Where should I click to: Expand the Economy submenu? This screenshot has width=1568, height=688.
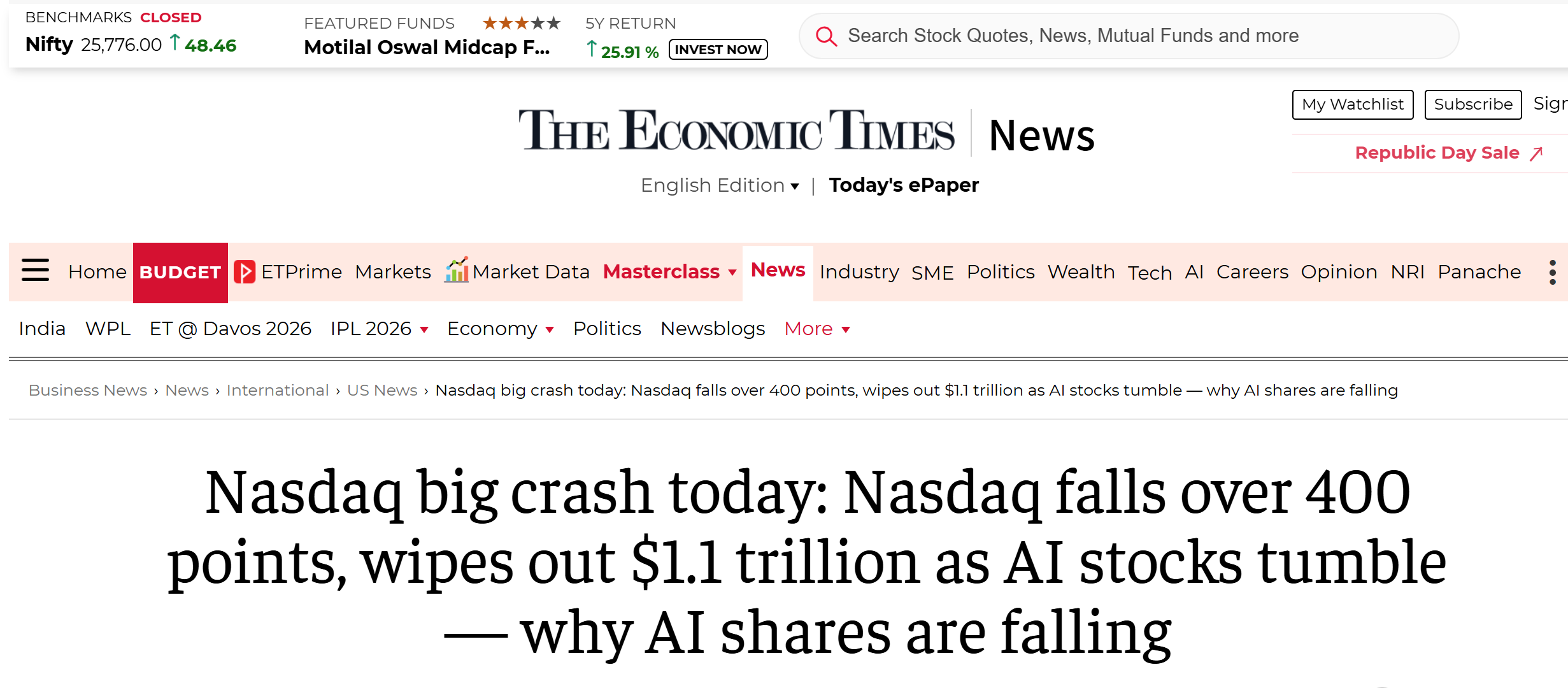click(x=550, y=330)
